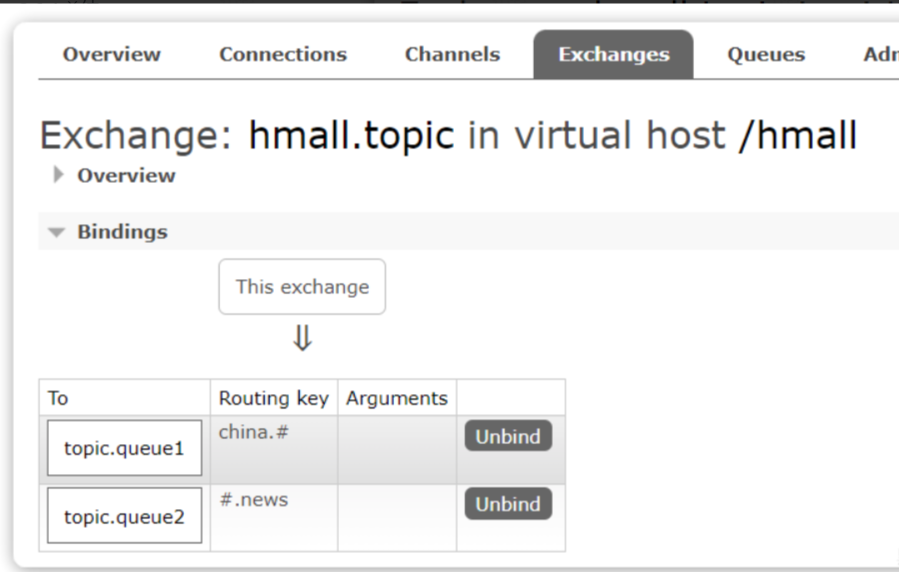Click the 'Routing key' column header
Screen dimensions: 899x572
point(273,398)
